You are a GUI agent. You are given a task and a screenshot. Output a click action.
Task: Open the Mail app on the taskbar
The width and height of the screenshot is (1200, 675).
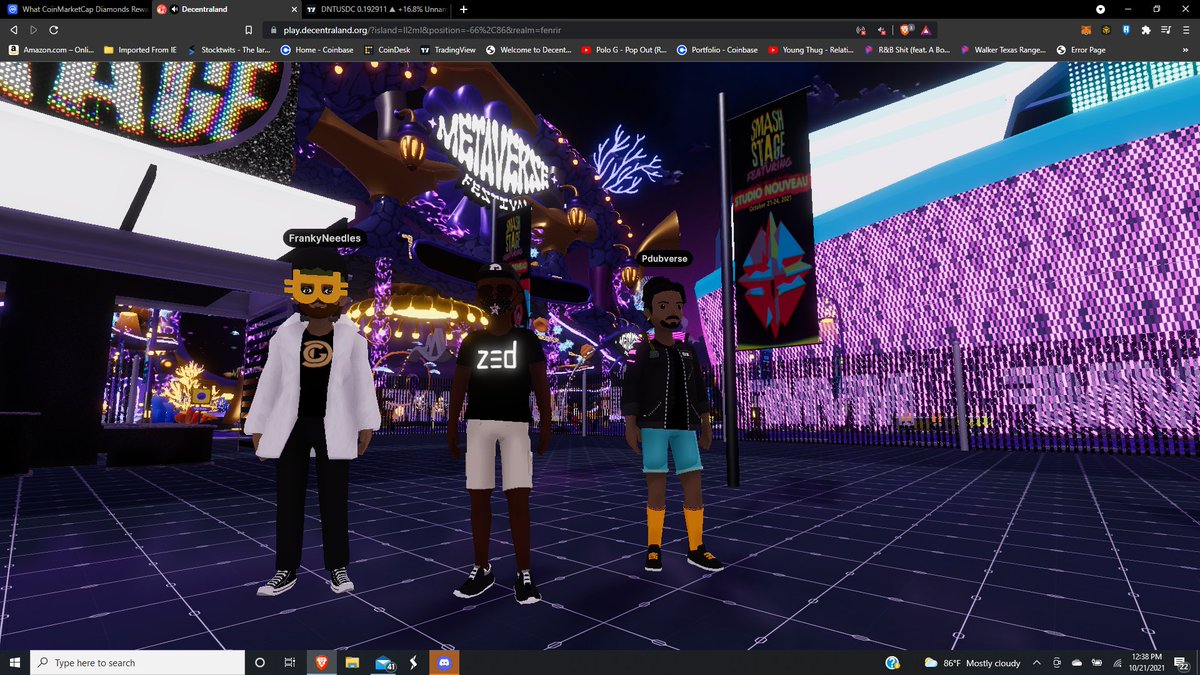point(383,662)
